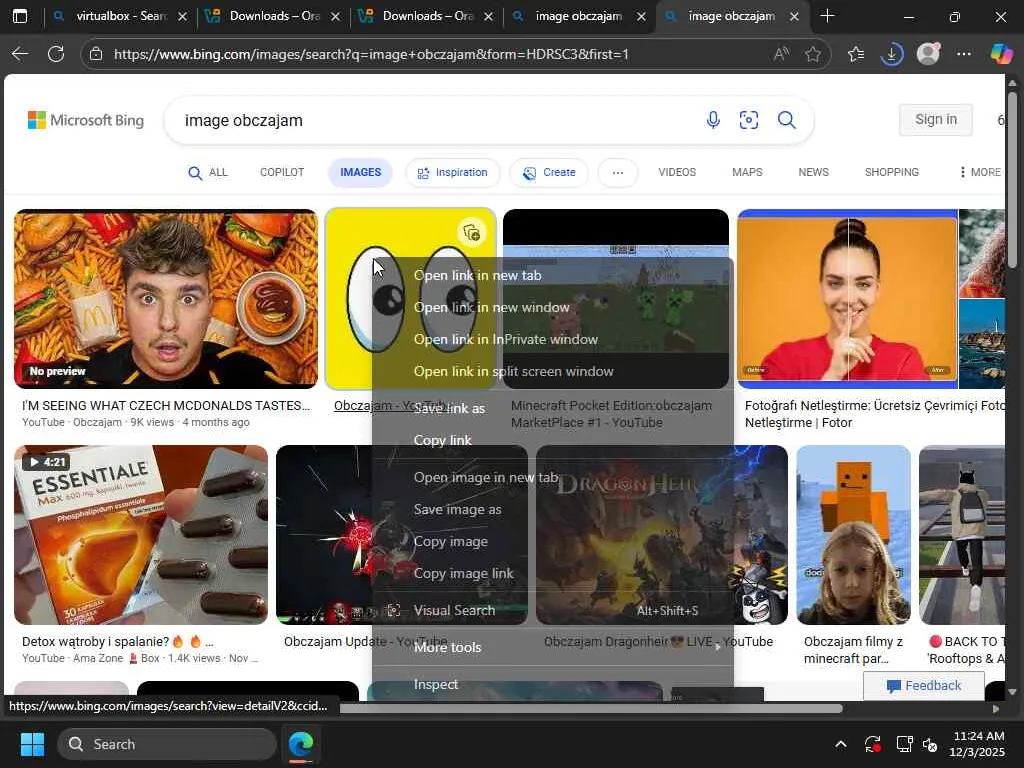
Task: Select the COPILOT search category
Action: click(282, 172)
